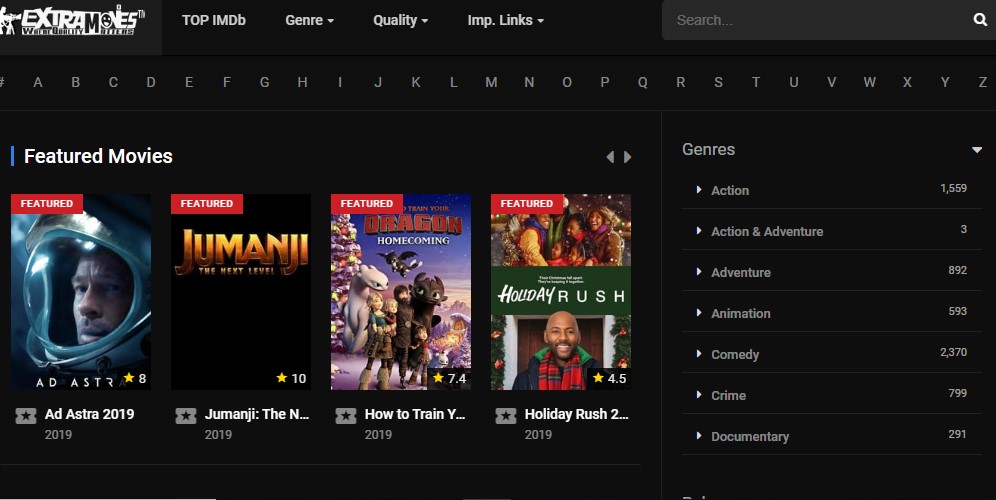
Task: Filter titles by letter P
Action: click(605, 82)
